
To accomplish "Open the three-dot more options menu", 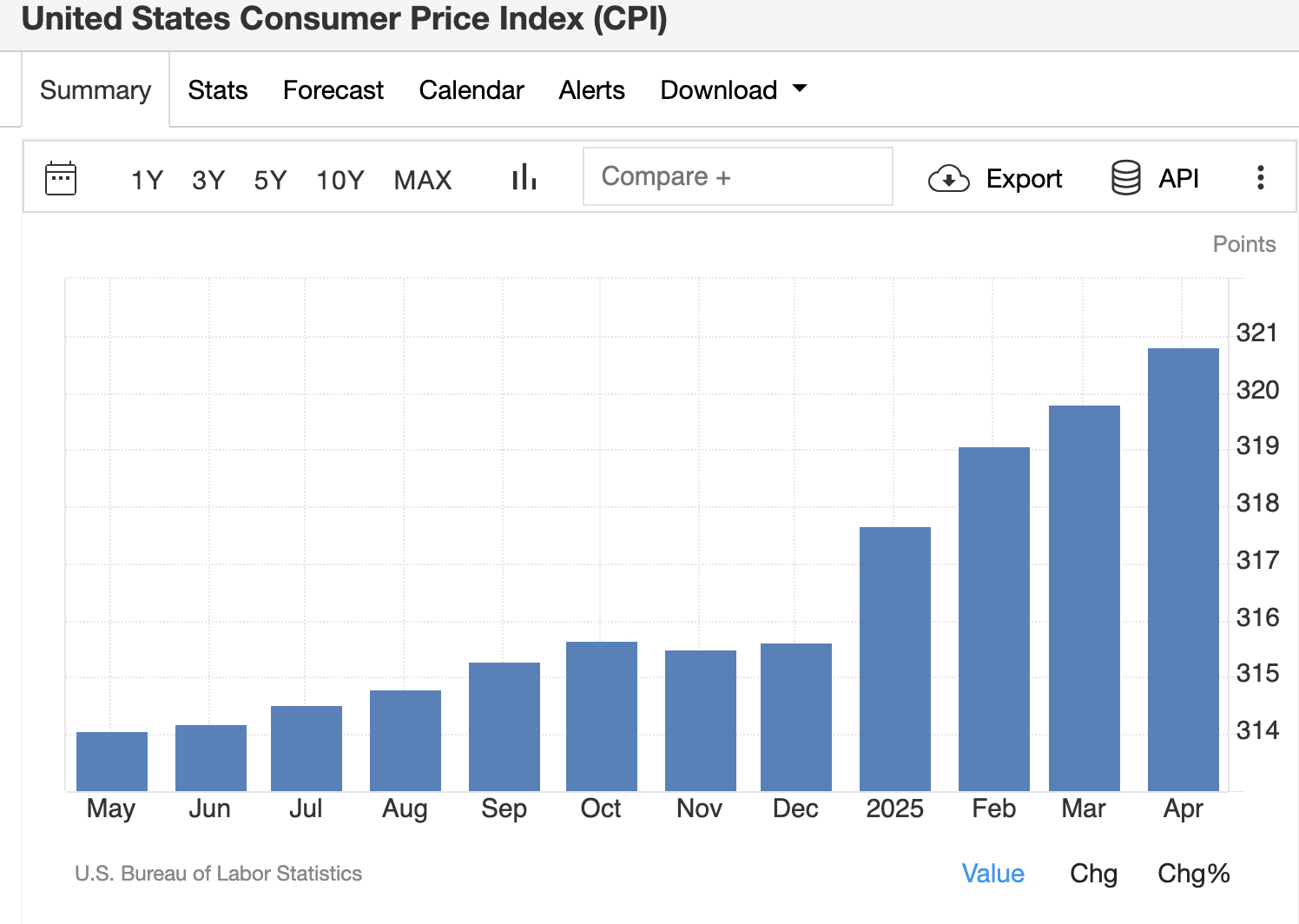I will (1260, 178).
